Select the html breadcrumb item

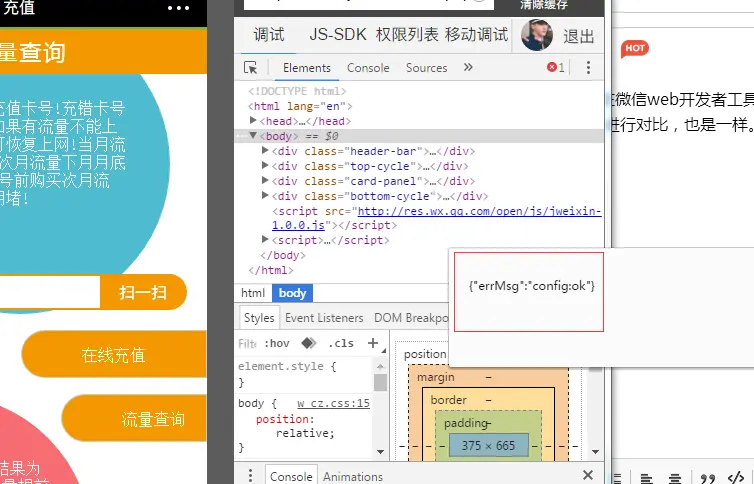coord(253,293)
